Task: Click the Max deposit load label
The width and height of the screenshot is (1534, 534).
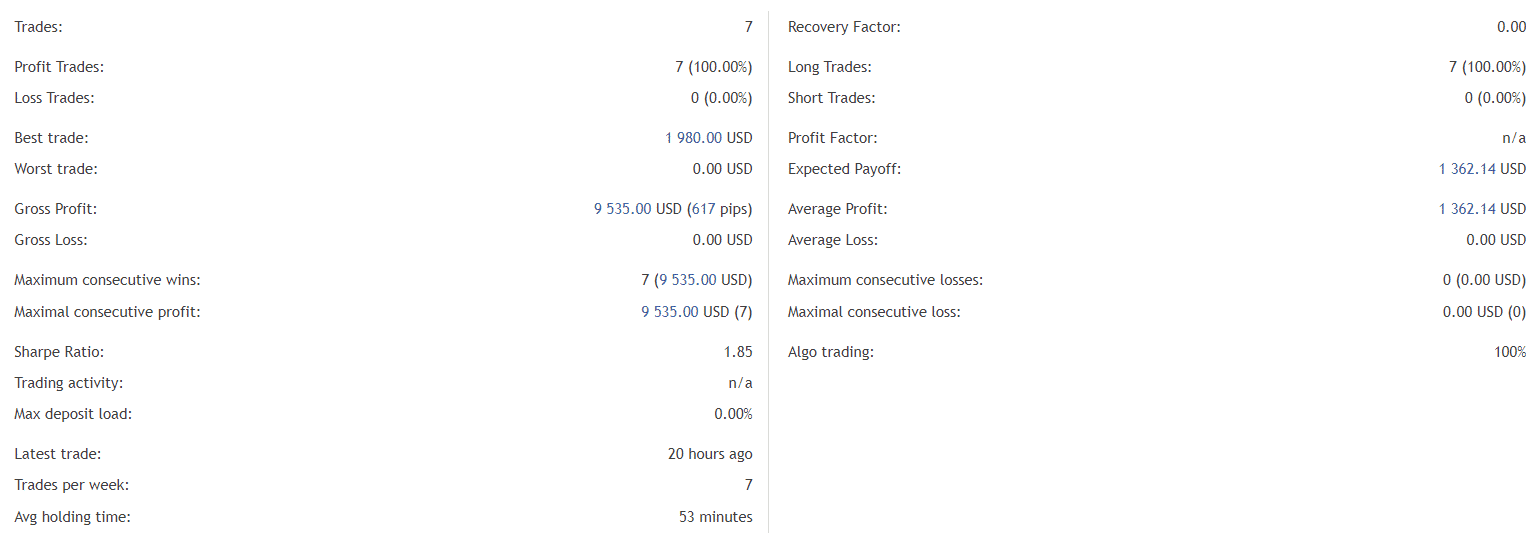Action: click(73, 414)
